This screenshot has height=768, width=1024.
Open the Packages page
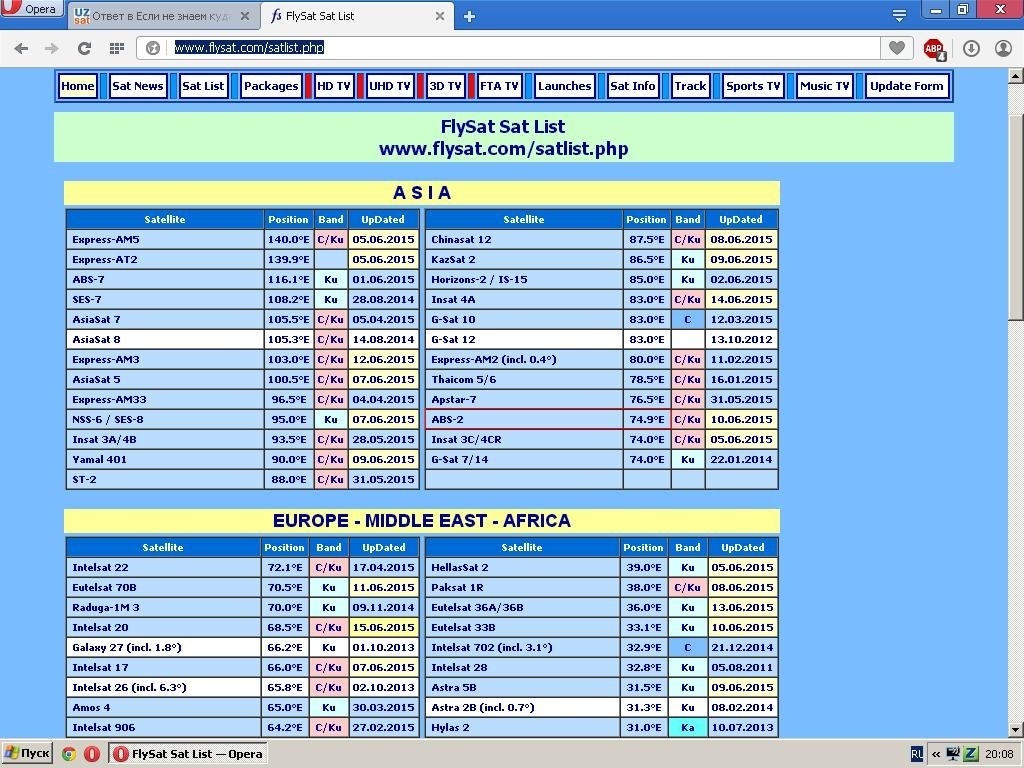point(271,86)
